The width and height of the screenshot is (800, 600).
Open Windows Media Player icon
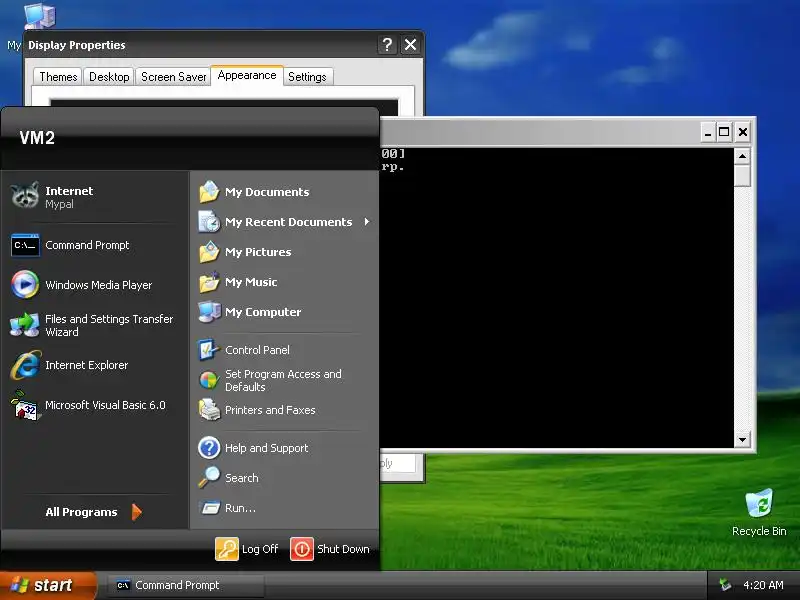point(25,284)
